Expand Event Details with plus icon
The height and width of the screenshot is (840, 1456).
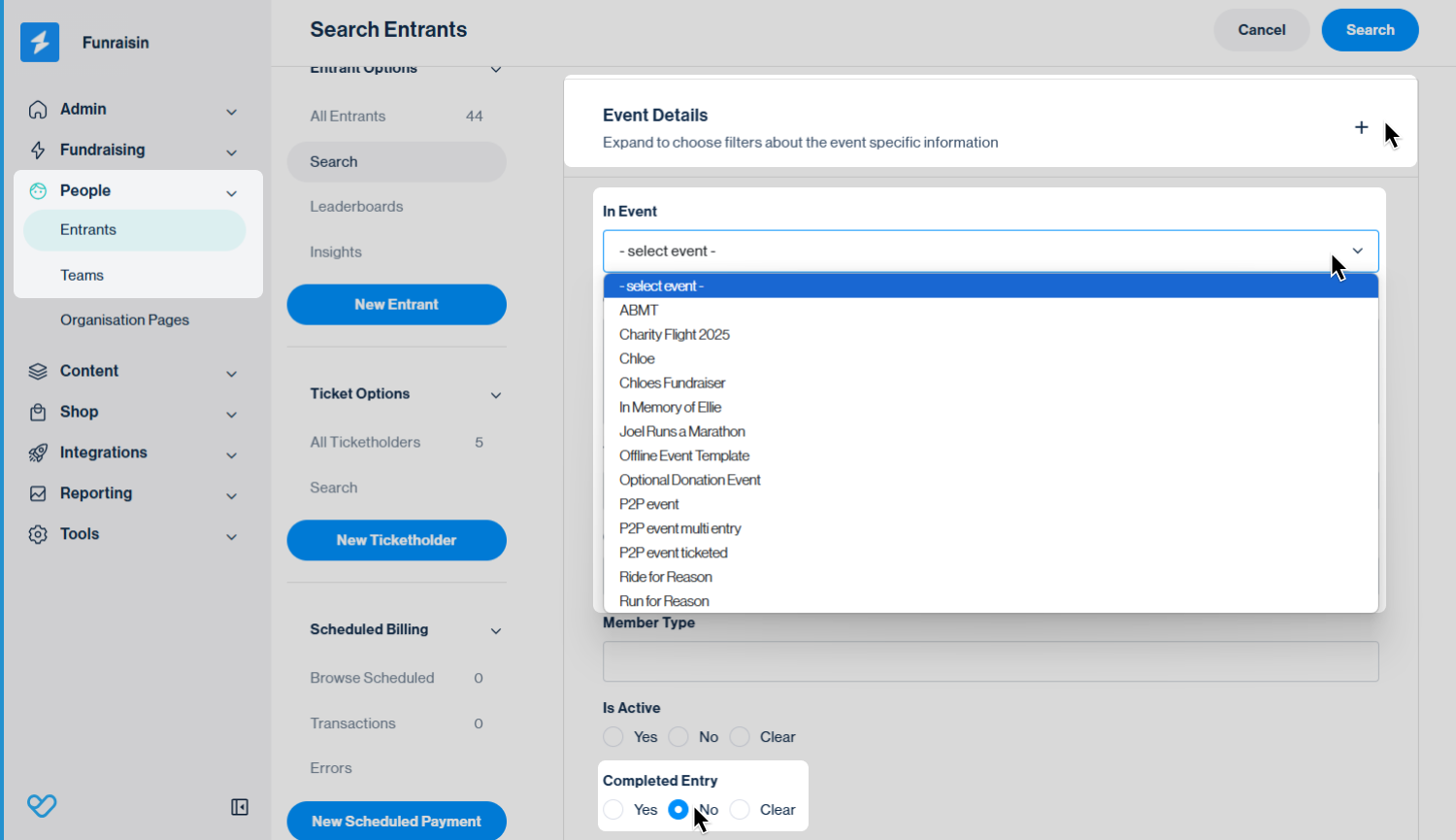click(x=1361, y=127)
